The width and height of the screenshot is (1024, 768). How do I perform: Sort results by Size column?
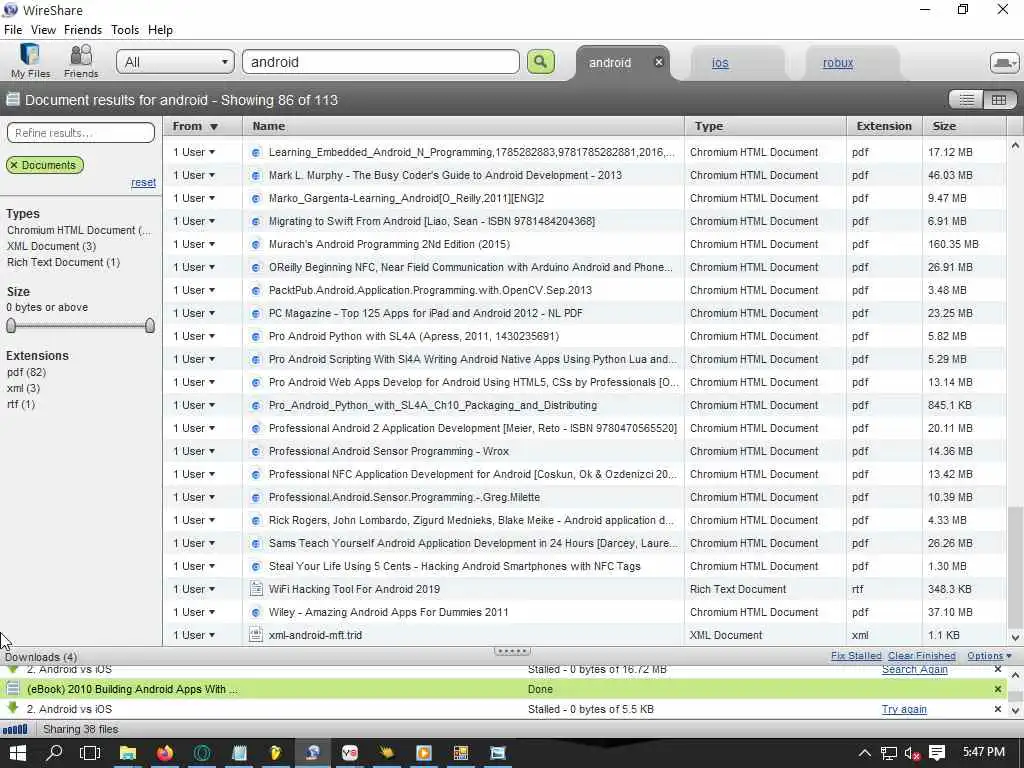pyautogui.click(x=964, y=126)
